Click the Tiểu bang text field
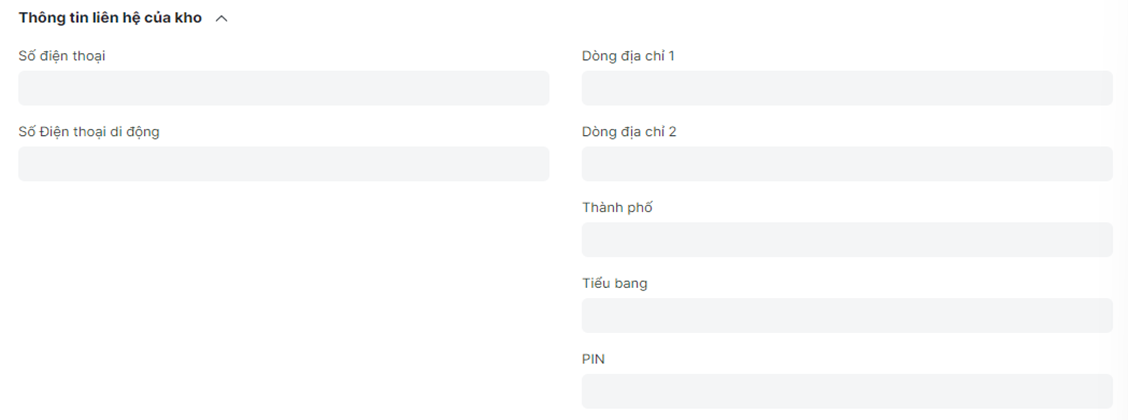Viewport: 1128px width, 420px height. pyautogui.click(x=847, y=315)
